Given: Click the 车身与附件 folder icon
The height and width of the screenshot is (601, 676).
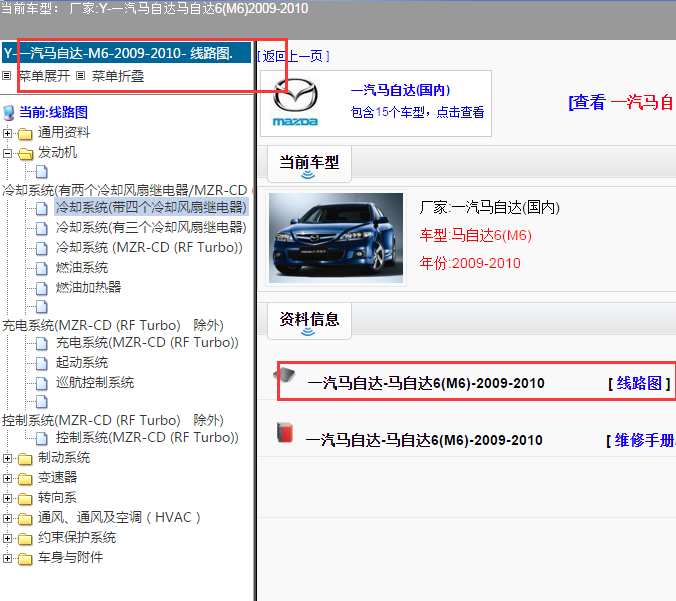Looking at the screenshot, I should point(25,558).
